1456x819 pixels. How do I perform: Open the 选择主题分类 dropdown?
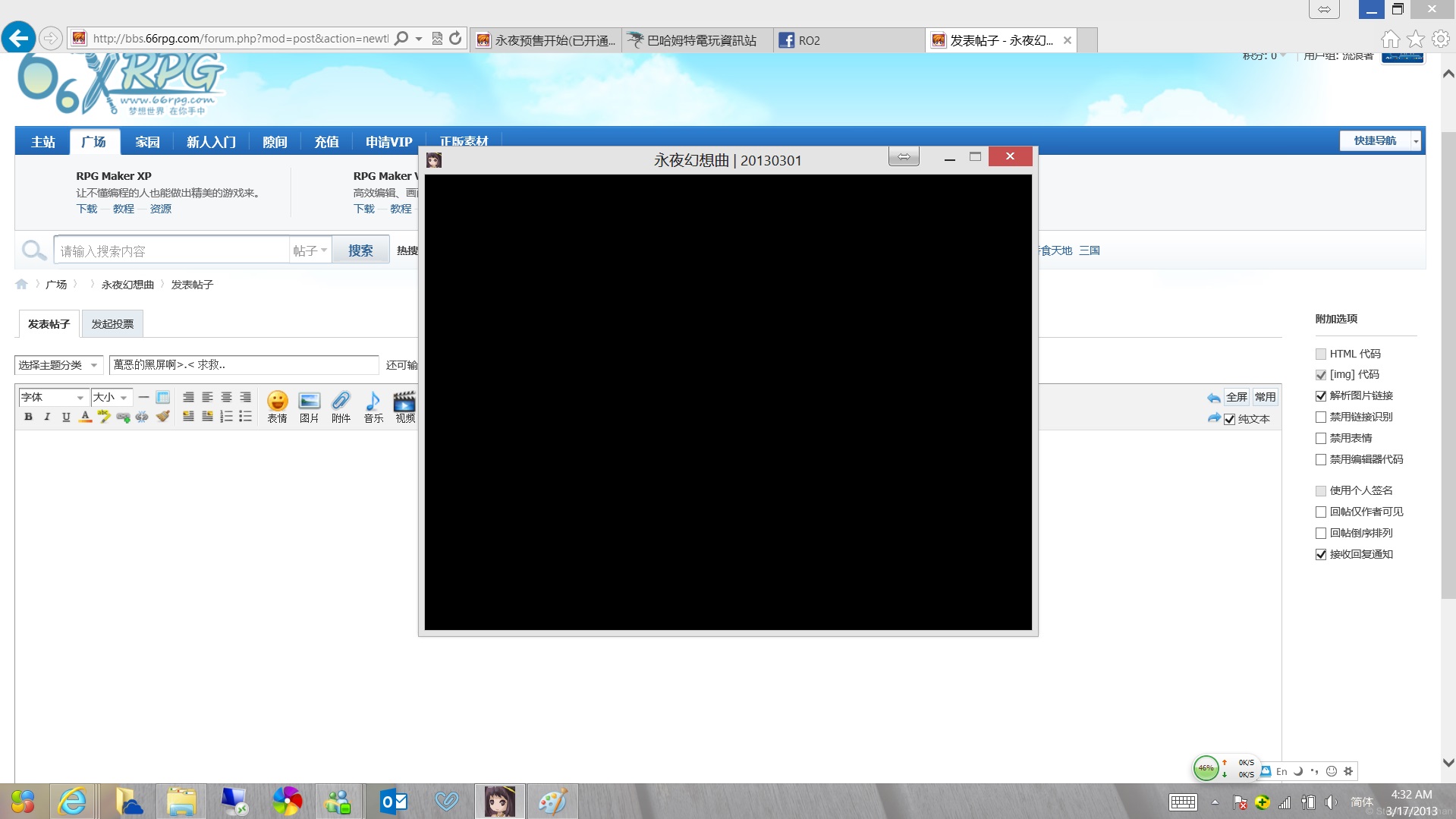point(58,365)
